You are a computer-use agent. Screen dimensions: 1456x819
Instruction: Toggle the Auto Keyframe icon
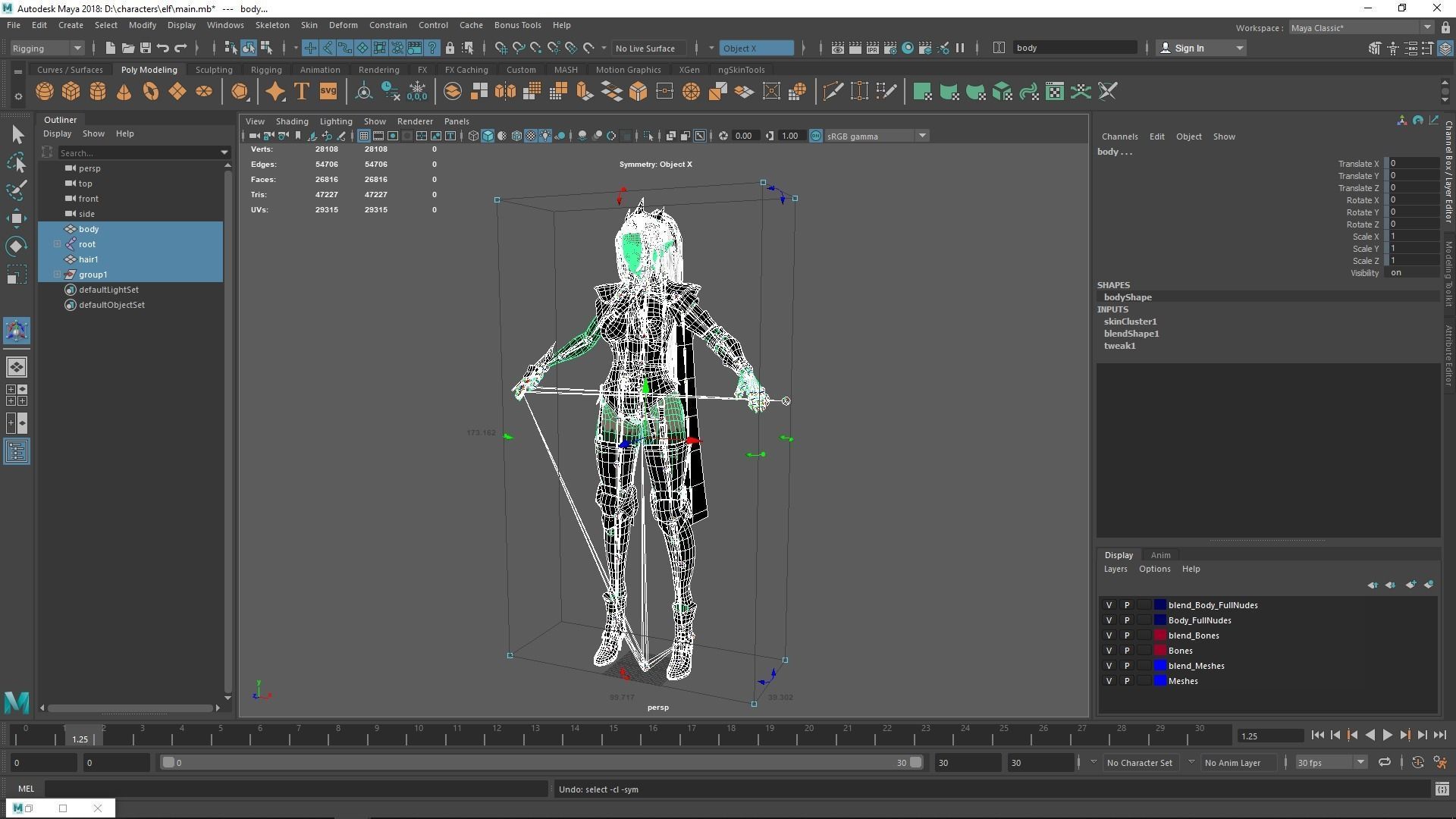pos(1417,763)
